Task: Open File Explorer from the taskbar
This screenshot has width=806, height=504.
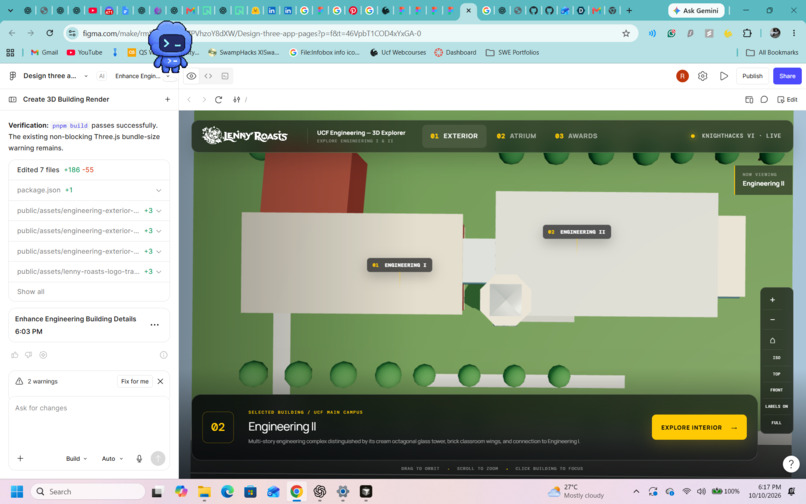Action: pos(204,492)
